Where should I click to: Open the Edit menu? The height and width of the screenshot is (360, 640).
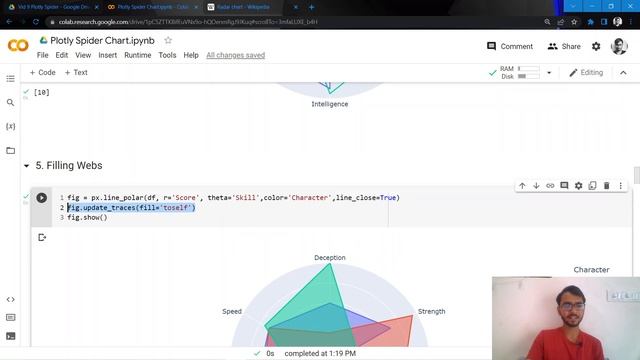[62, 55]
